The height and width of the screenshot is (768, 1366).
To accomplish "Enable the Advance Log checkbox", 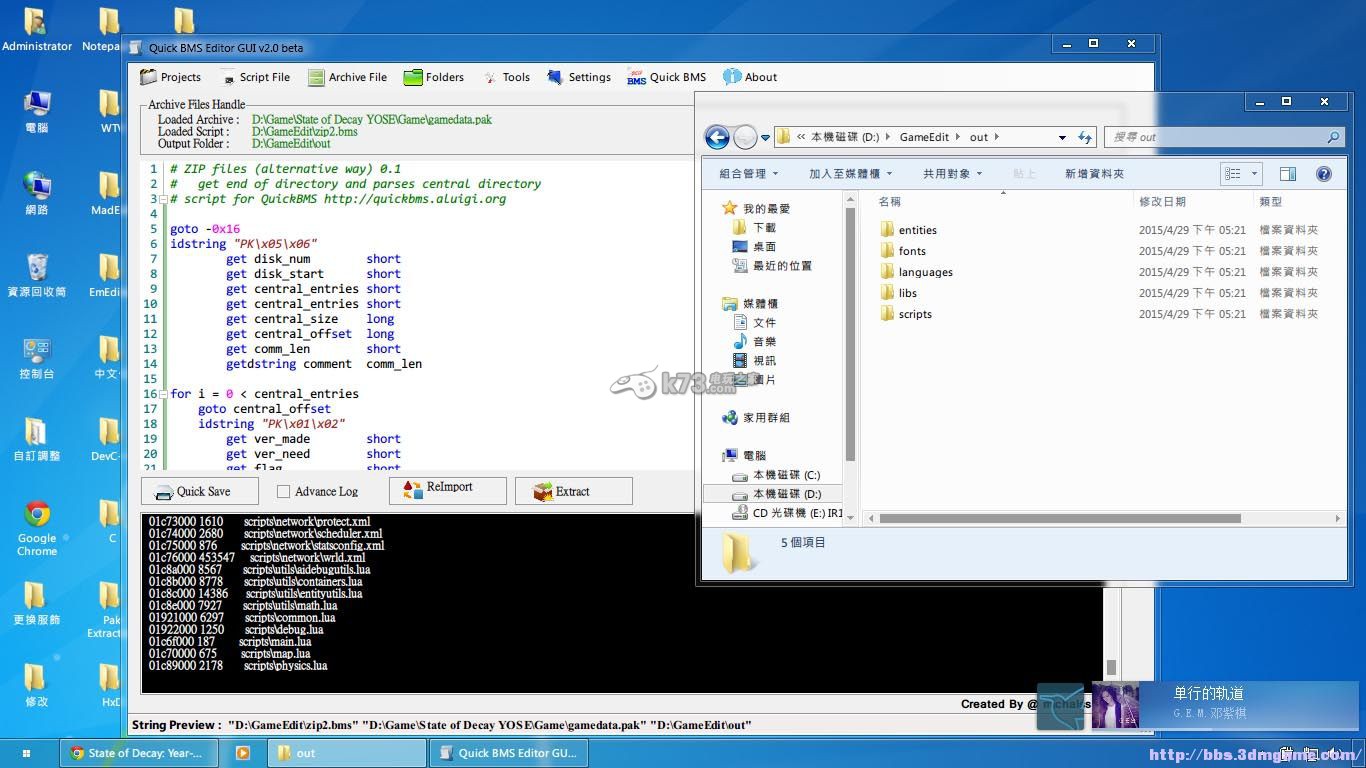I will pos(283,491).
